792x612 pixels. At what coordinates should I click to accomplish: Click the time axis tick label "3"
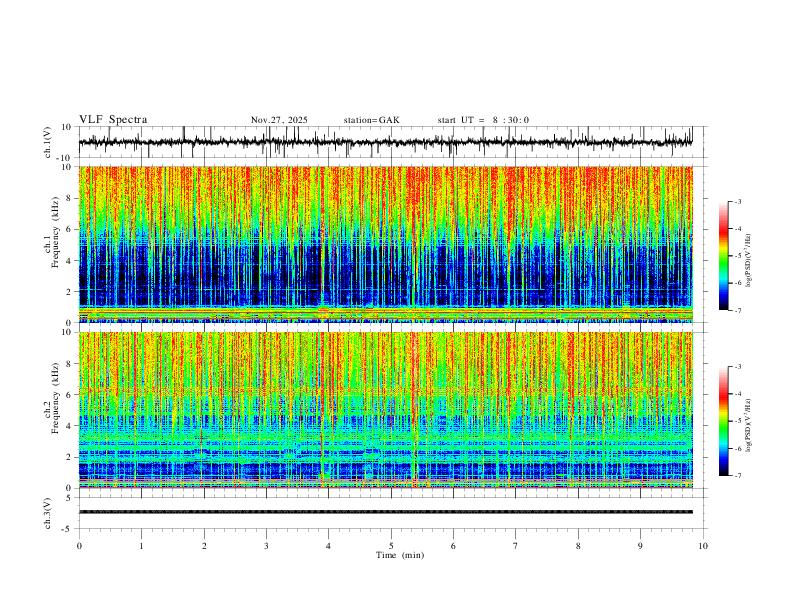266,546
